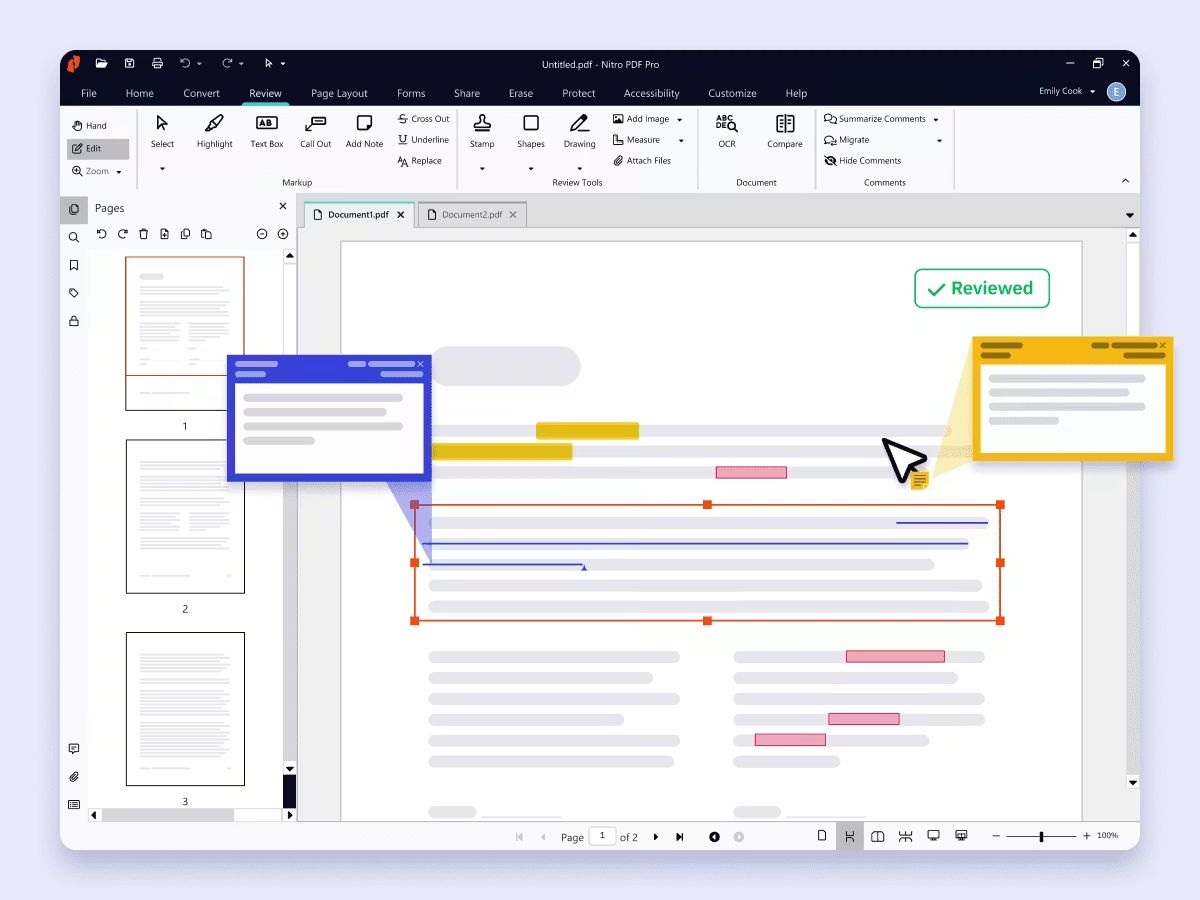This screenshot has width=1200, height=900.
Task: Click the Migrate comments button
Action: [847, 140]
